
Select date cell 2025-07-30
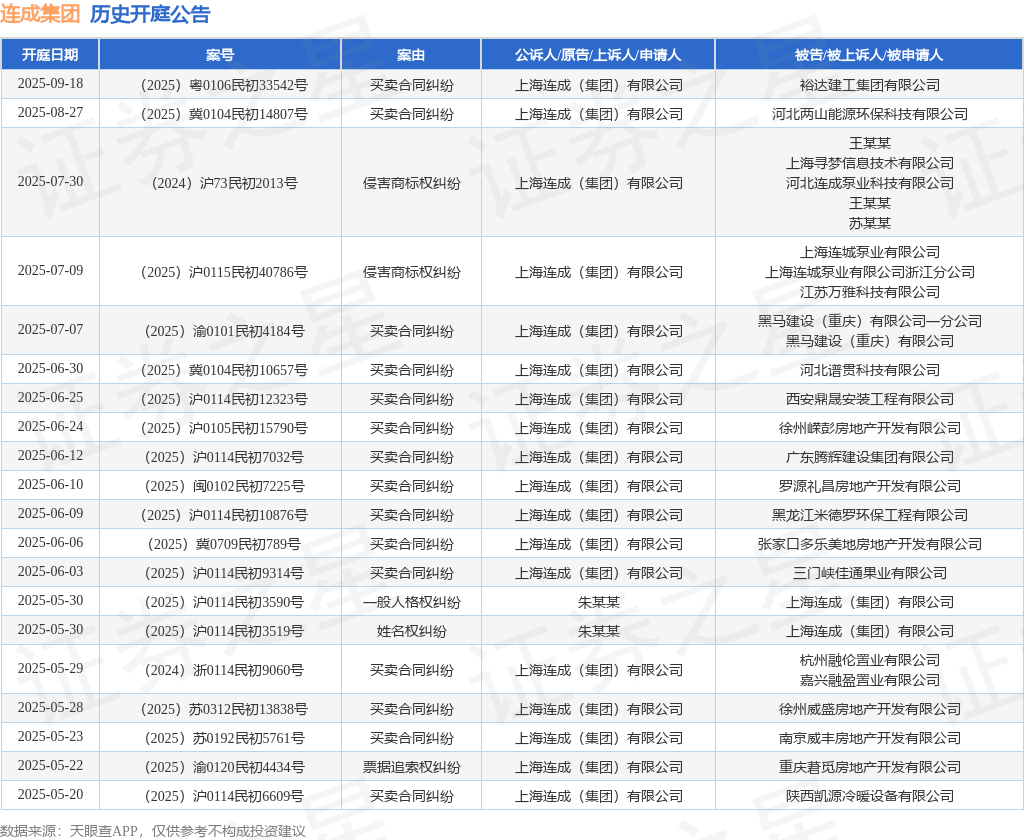coord(50,182)
